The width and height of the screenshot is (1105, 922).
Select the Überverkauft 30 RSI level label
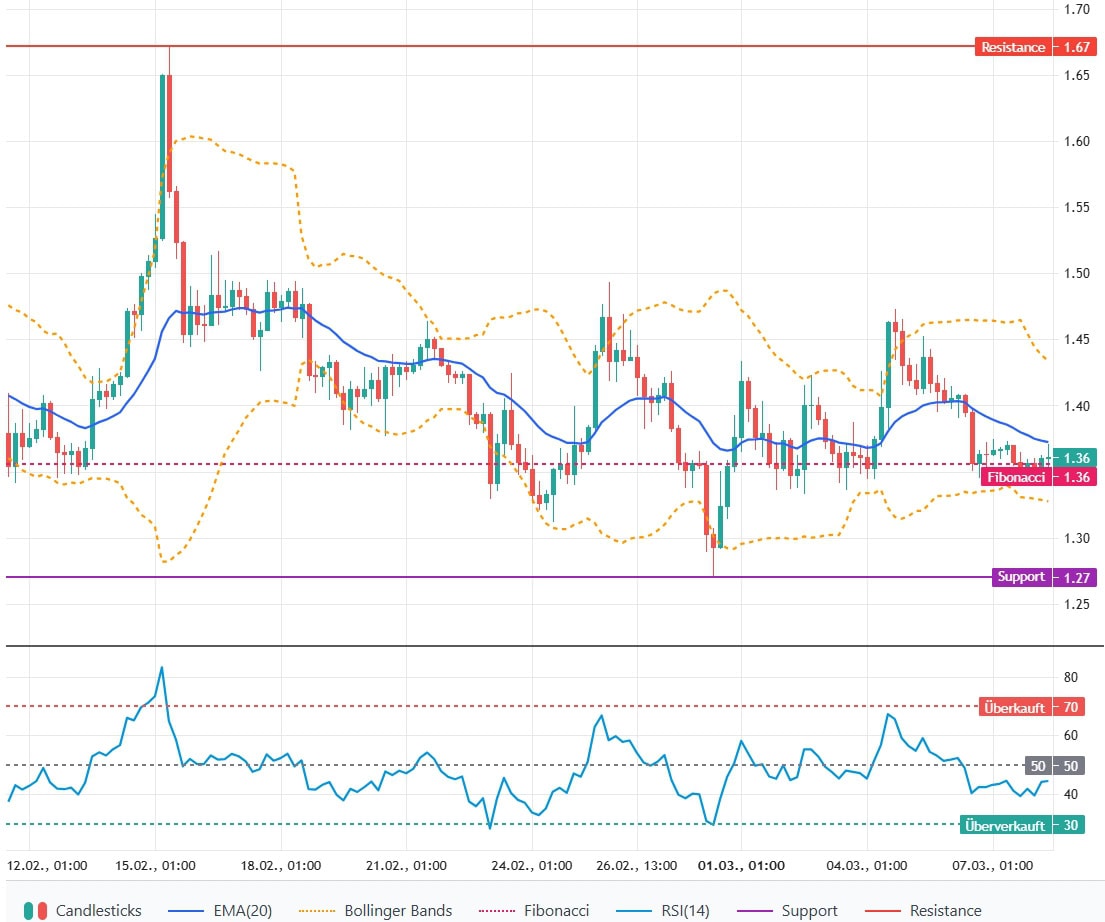point(1022,825)
